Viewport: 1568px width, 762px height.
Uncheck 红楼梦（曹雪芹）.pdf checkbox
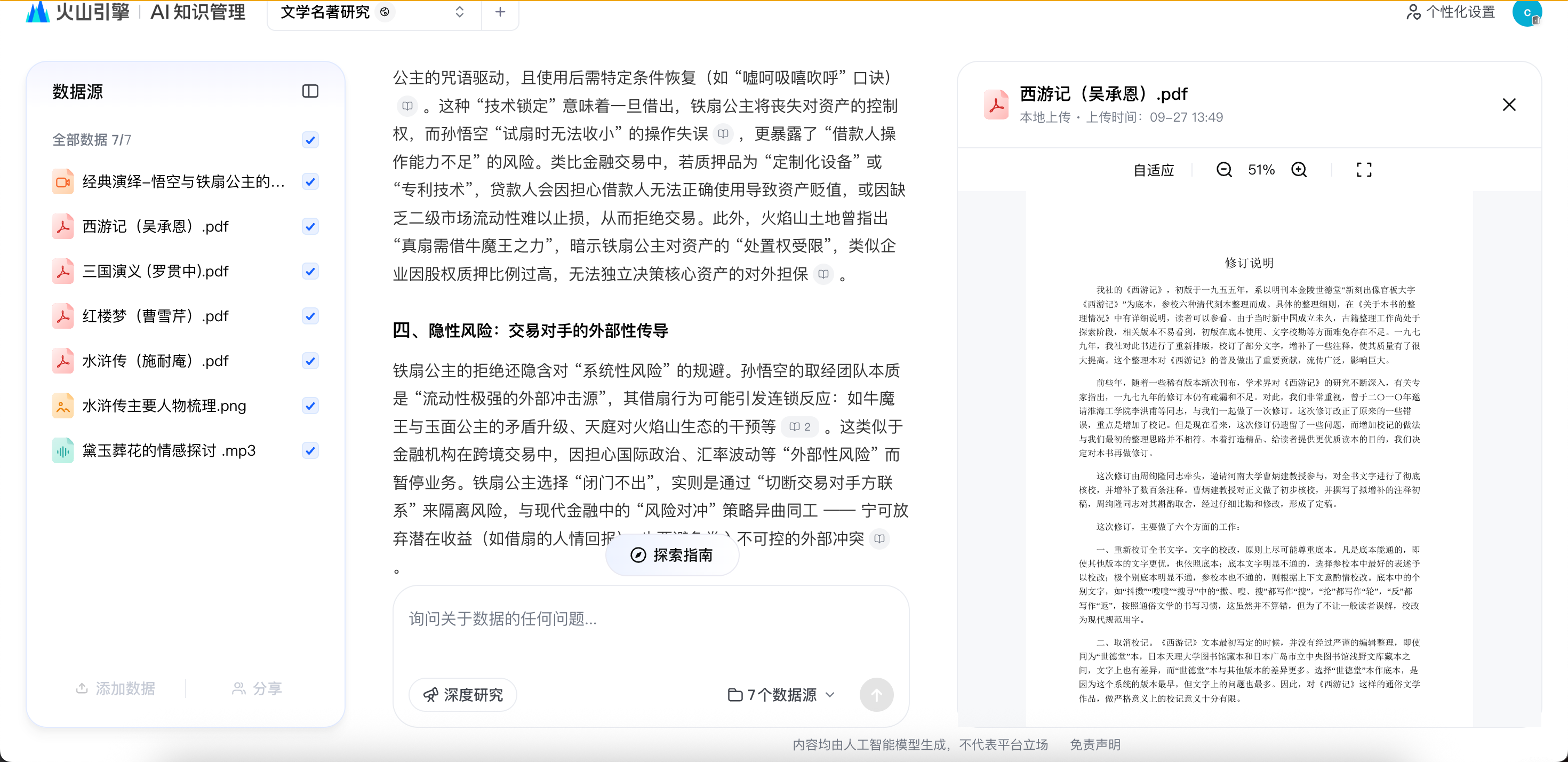pyautogui.click(x=310, y=316)
